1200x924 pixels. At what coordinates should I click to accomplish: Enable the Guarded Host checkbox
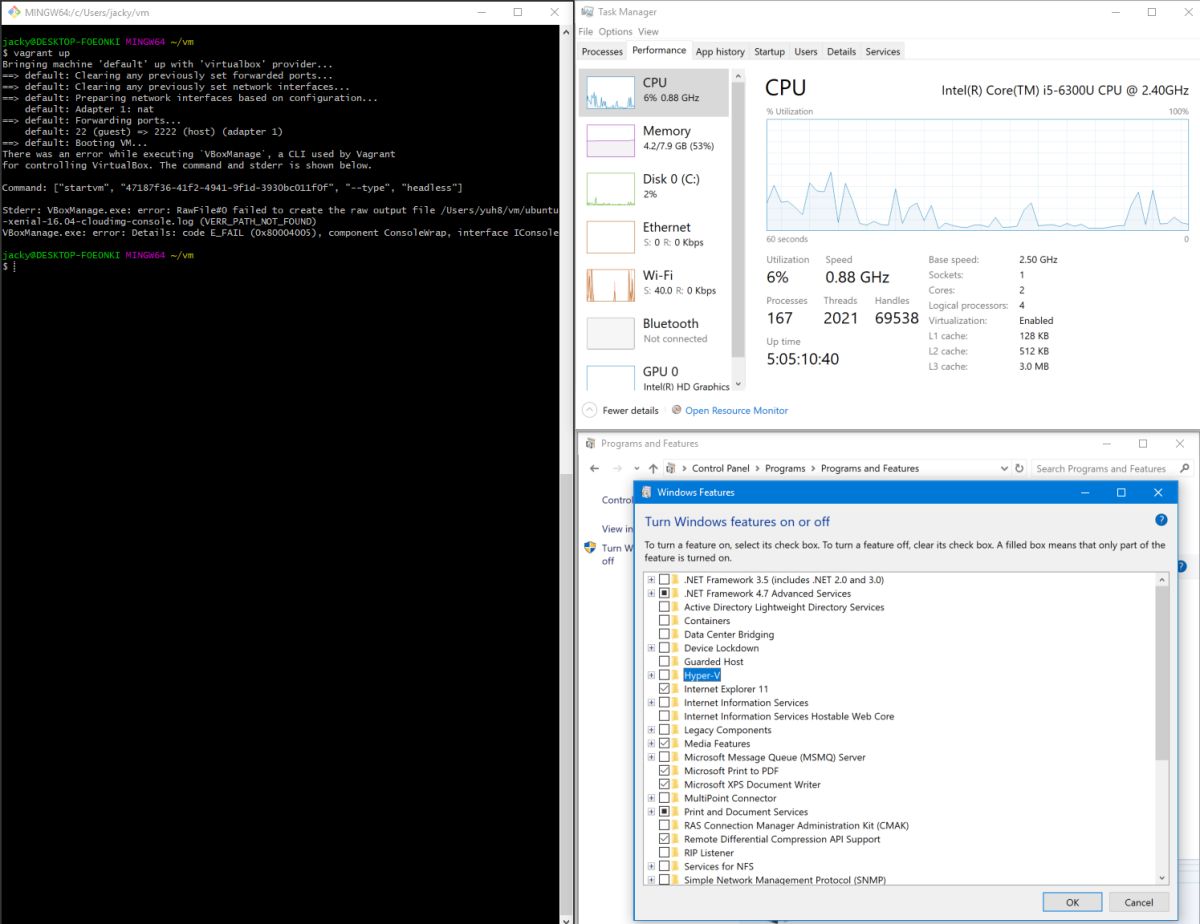click(664, 662)
